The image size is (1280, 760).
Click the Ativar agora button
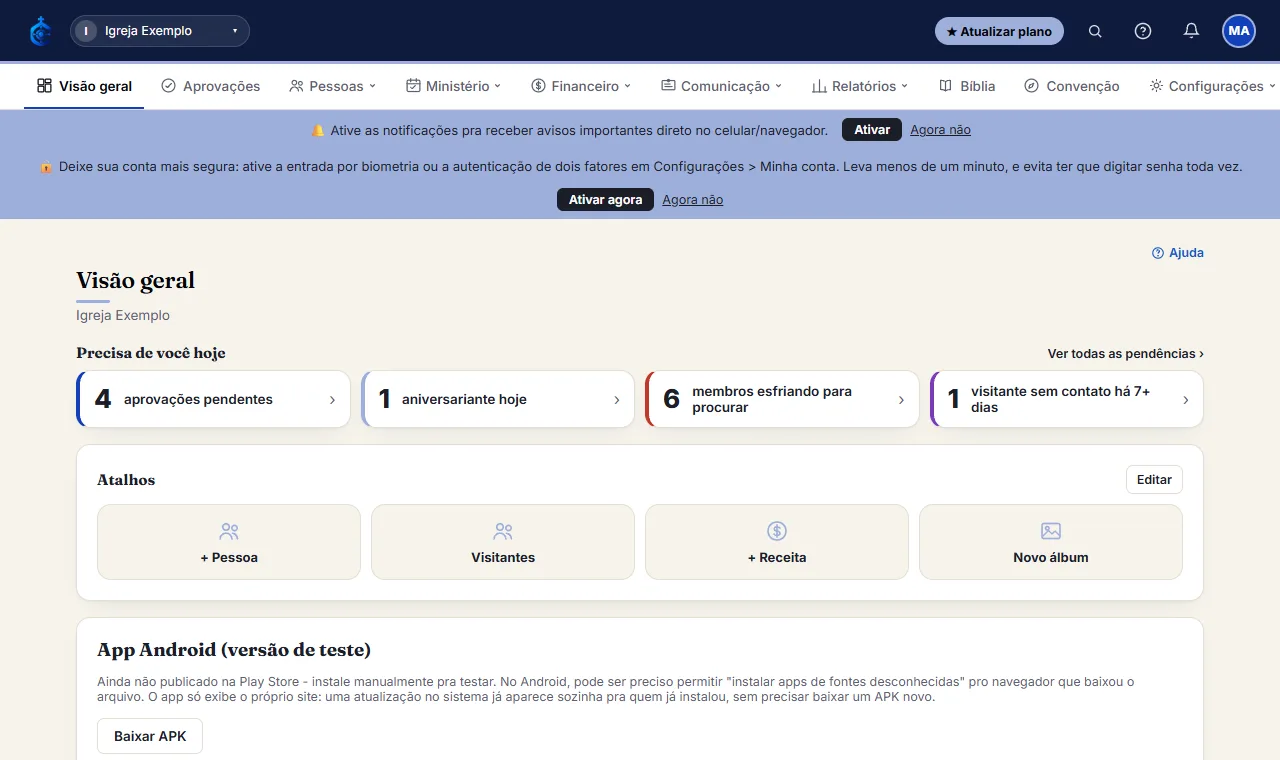pyautogui.click(x=605, y=200)
